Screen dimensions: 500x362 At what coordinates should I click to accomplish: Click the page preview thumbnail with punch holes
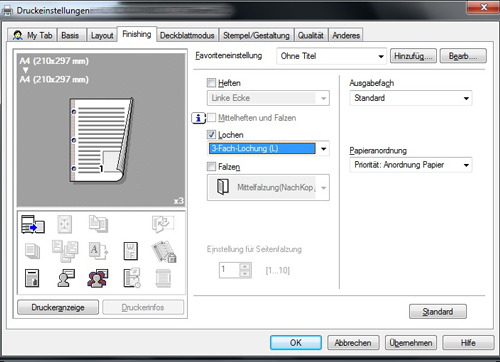tap(101, 140)
